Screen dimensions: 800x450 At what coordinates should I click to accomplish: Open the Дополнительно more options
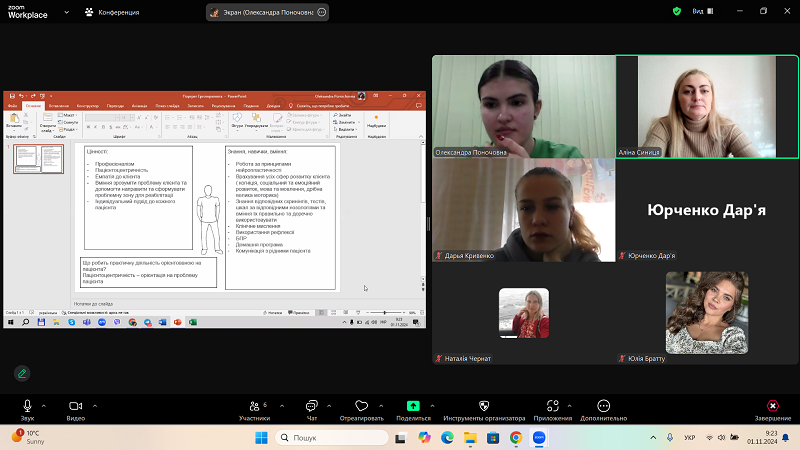604,410
